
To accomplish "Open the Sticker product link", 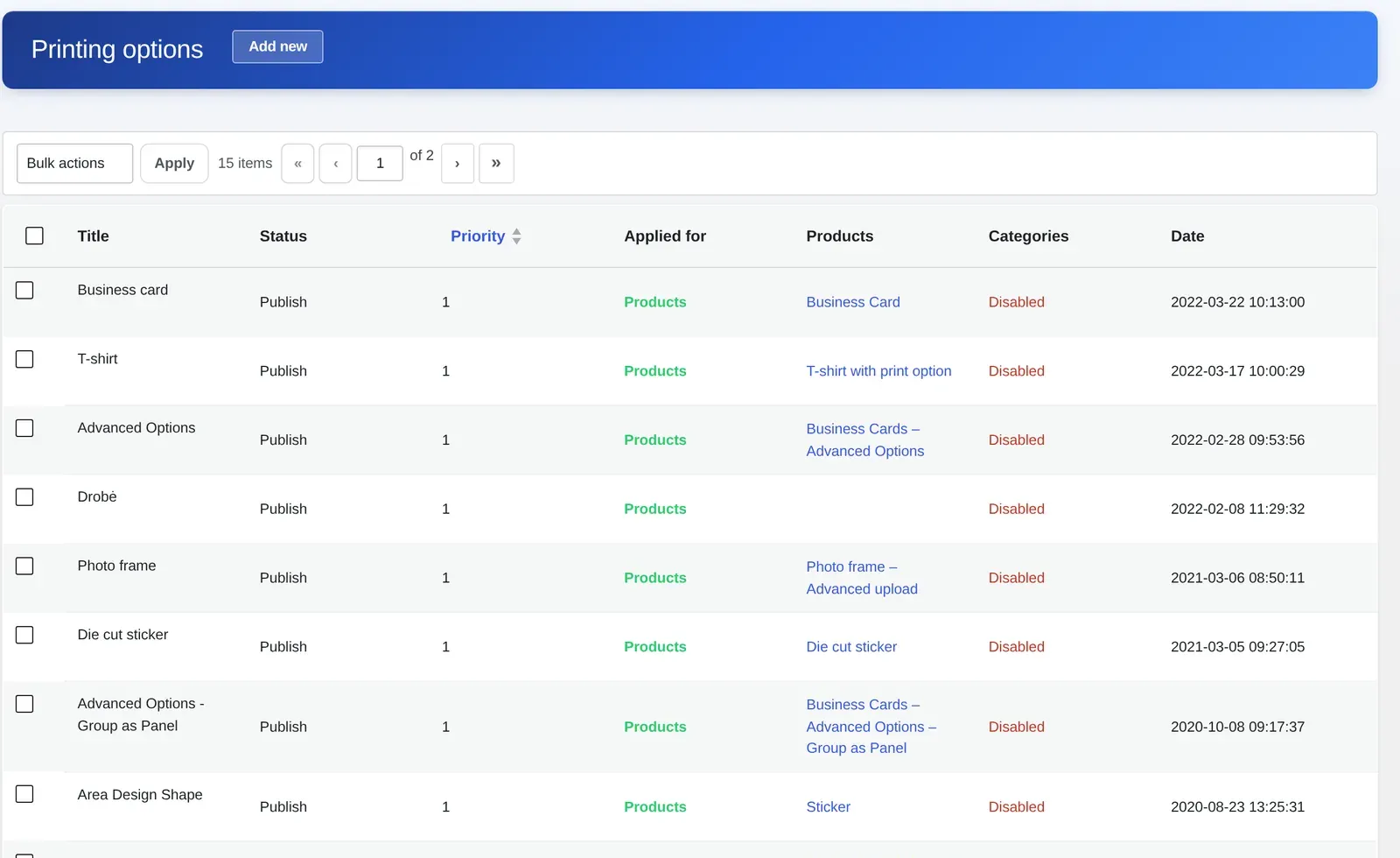I will tap(828, 807).
